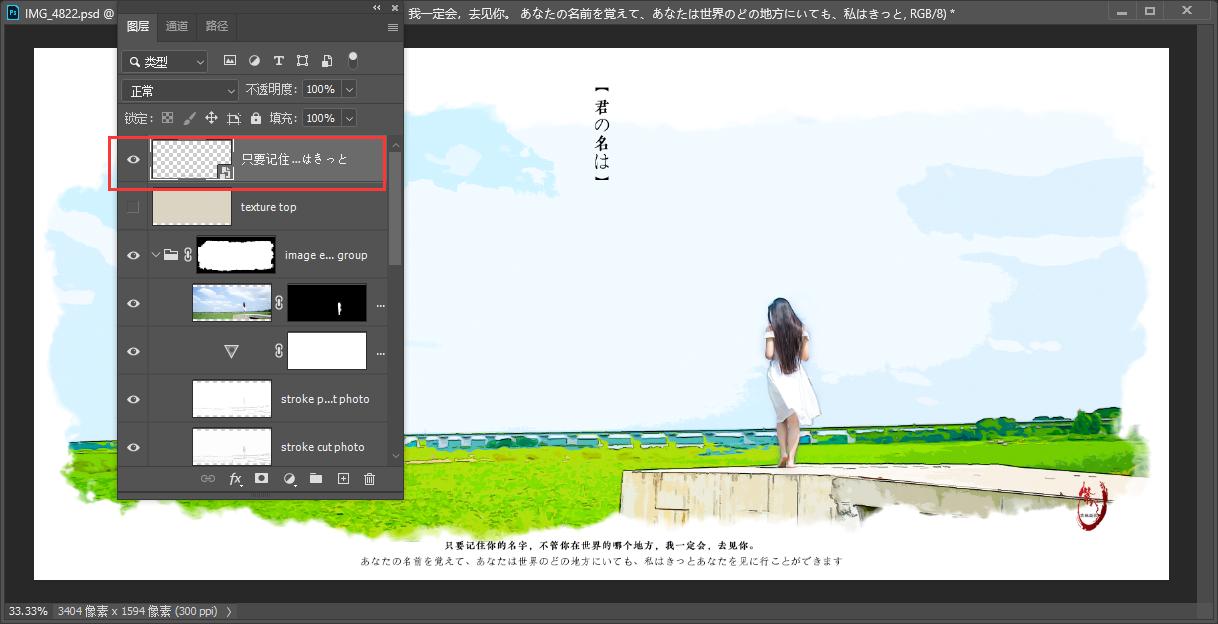This screenshot has height=624, width=1218.
Task: Select the texture top layer thumbnail
Action: click(x=191, y=207)
